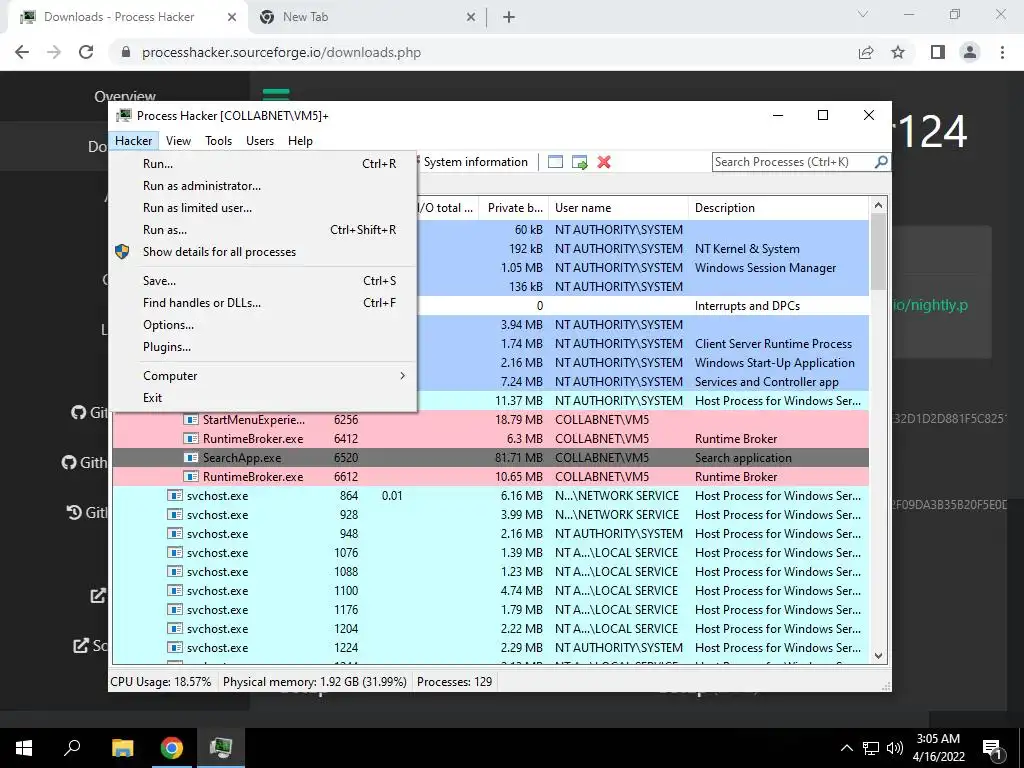Sort by the Private bytes column header
This screenshot has height=768, width=1024.
514,208
